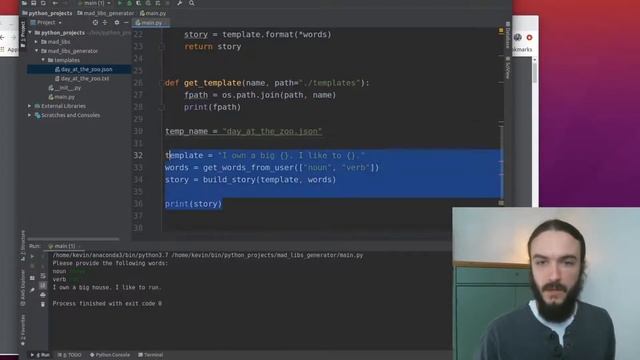
Task: Click the main.py editor tab
Action: pos(151,23)
